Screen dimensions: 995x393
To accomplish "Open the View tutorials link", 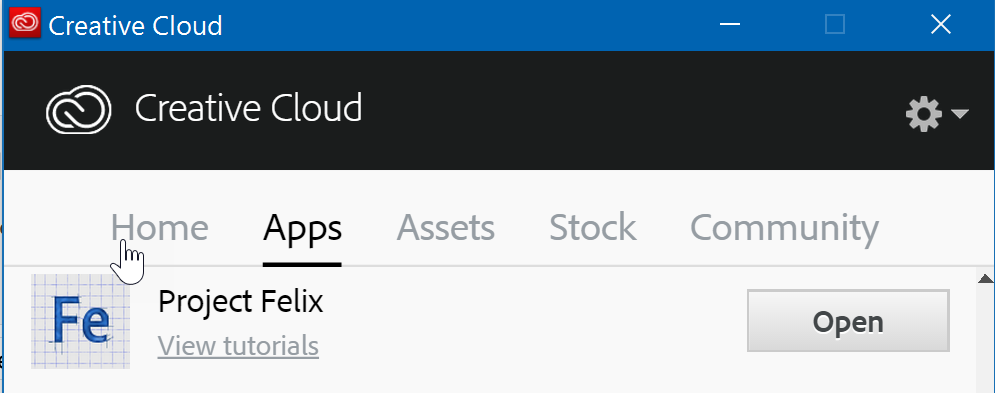I will pos(238,346).
